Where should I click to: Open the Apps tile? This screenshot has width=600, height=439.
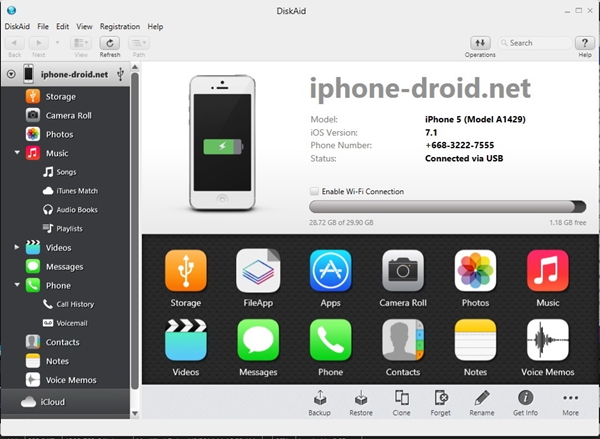pyautogui.click(x=331, y=271)
